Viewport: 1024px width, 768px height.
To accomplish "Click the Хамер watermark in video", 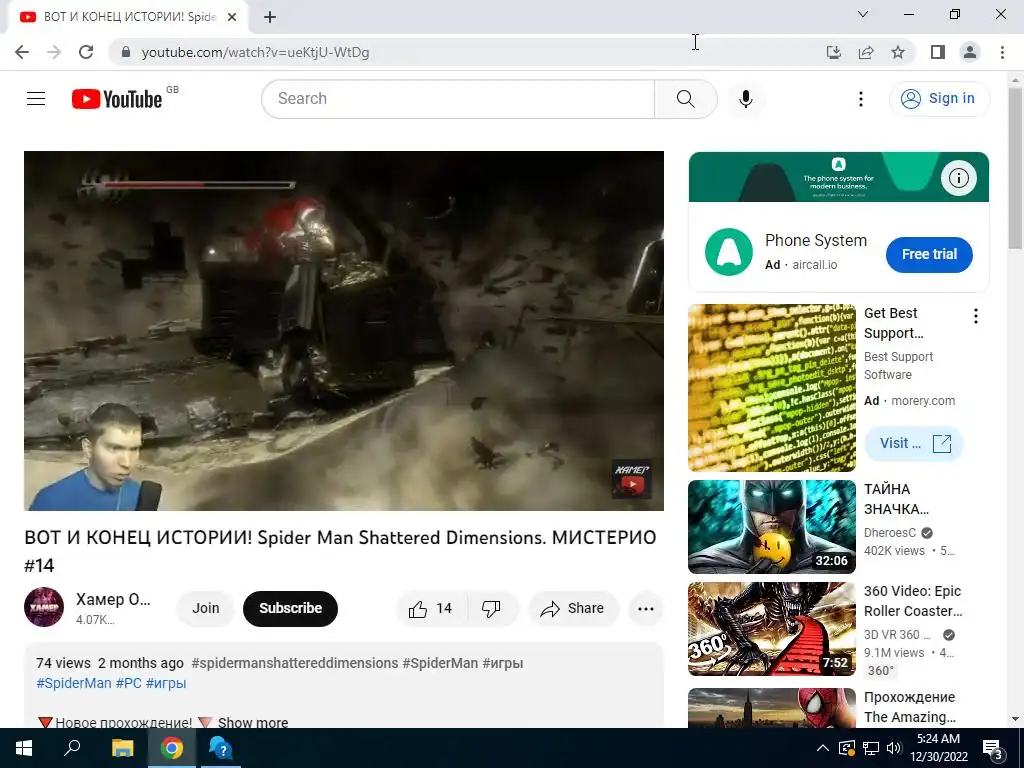I will tap(632, 479).
